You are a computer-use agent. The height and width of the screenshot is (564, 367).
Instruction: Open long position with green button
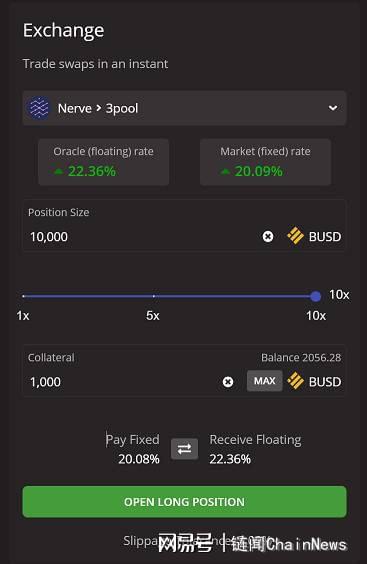coord(184,502)
